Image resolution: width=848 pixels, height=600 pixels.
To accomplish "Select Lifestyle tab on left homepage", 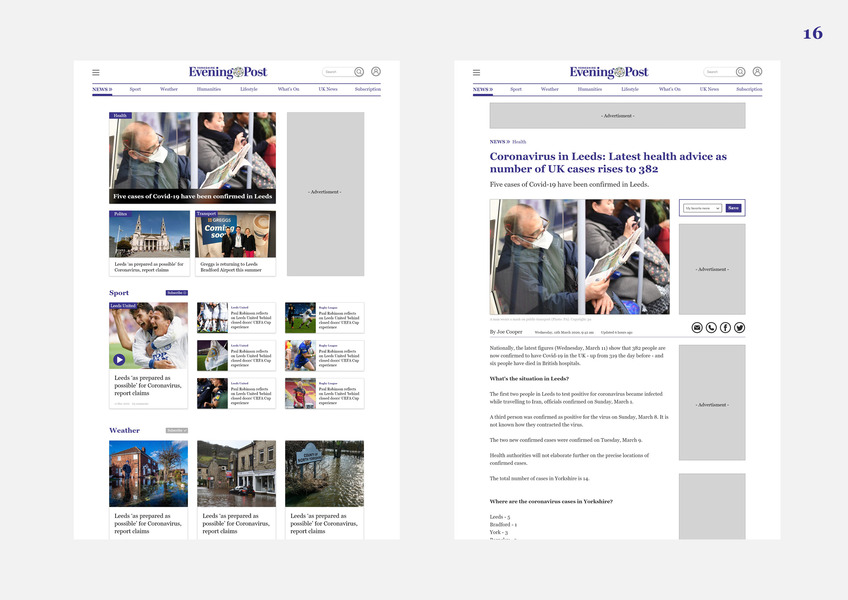I will (x=249, y=89).
